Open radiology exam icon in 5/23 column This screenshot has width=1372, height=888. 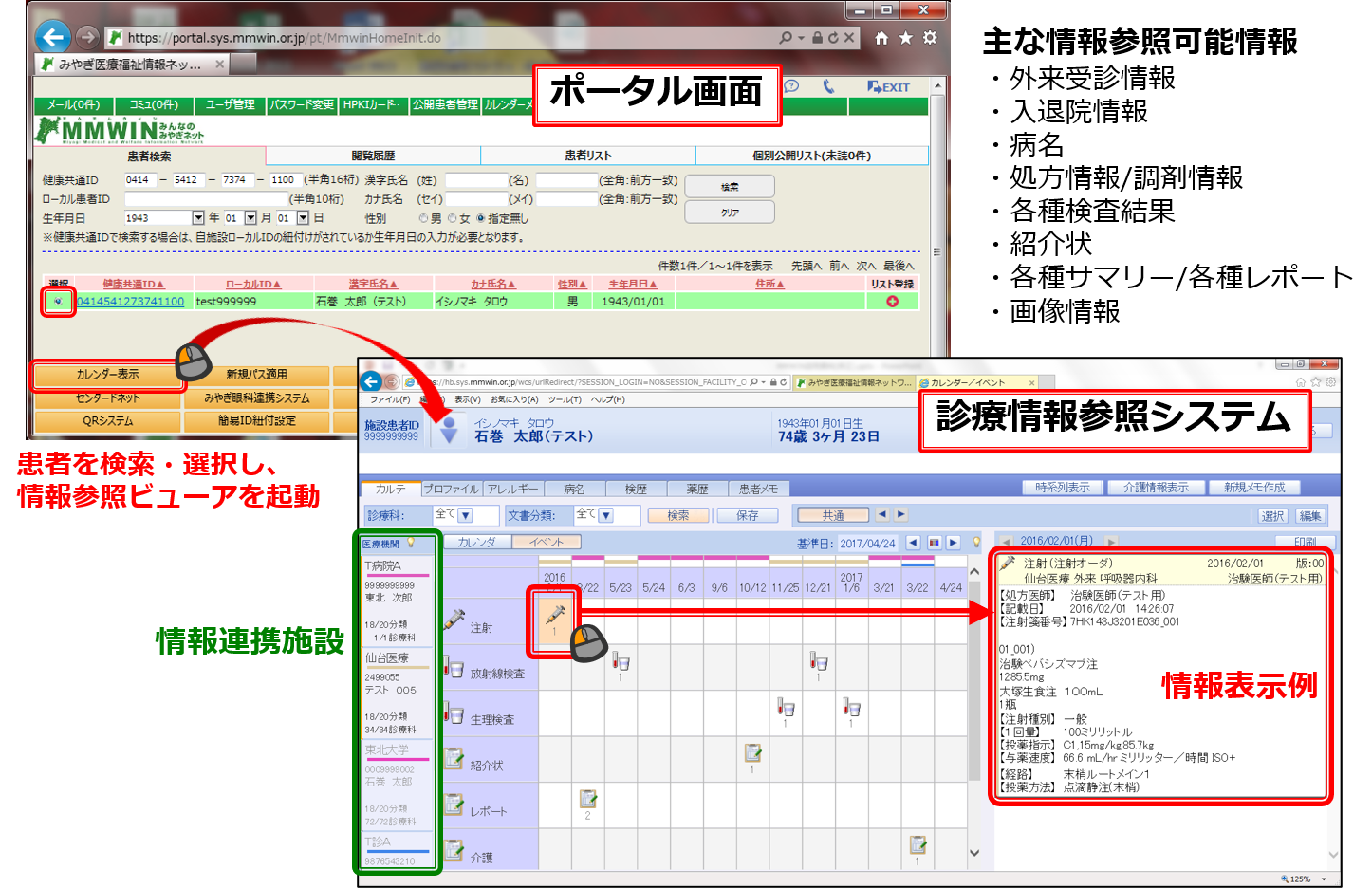click(x=621, y=662)
